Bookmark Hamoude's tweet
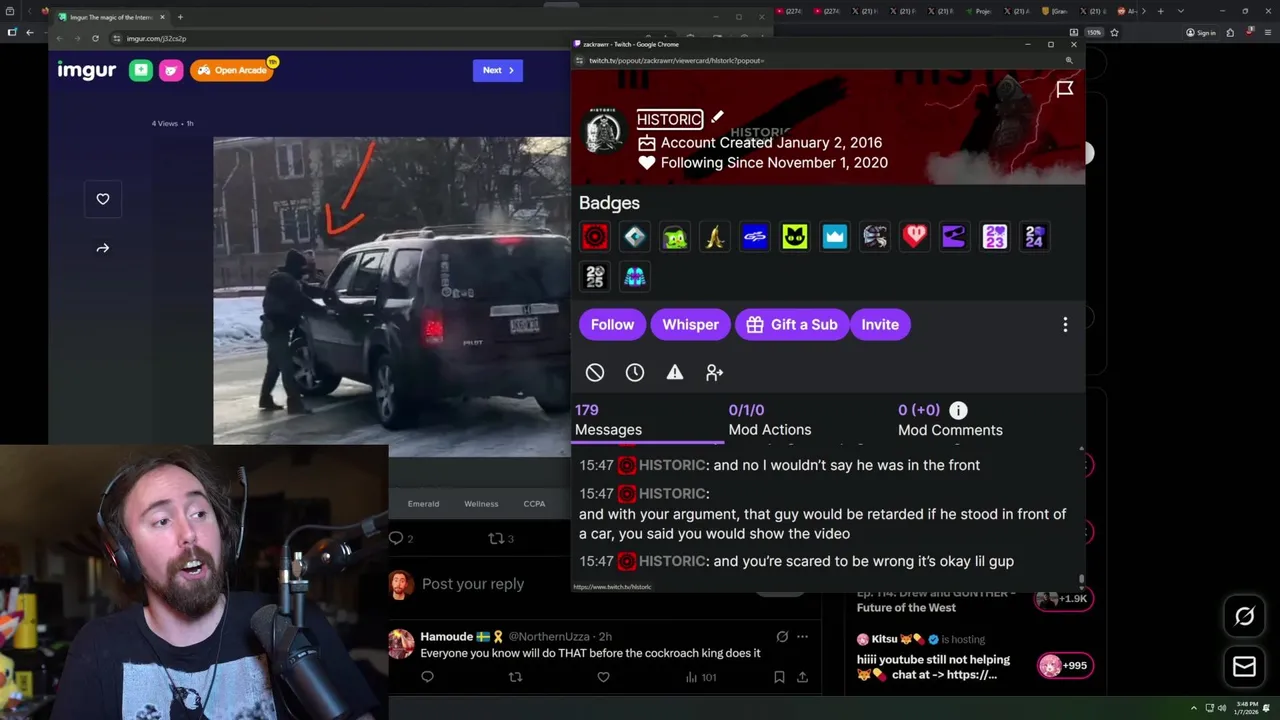 point(779,677)
